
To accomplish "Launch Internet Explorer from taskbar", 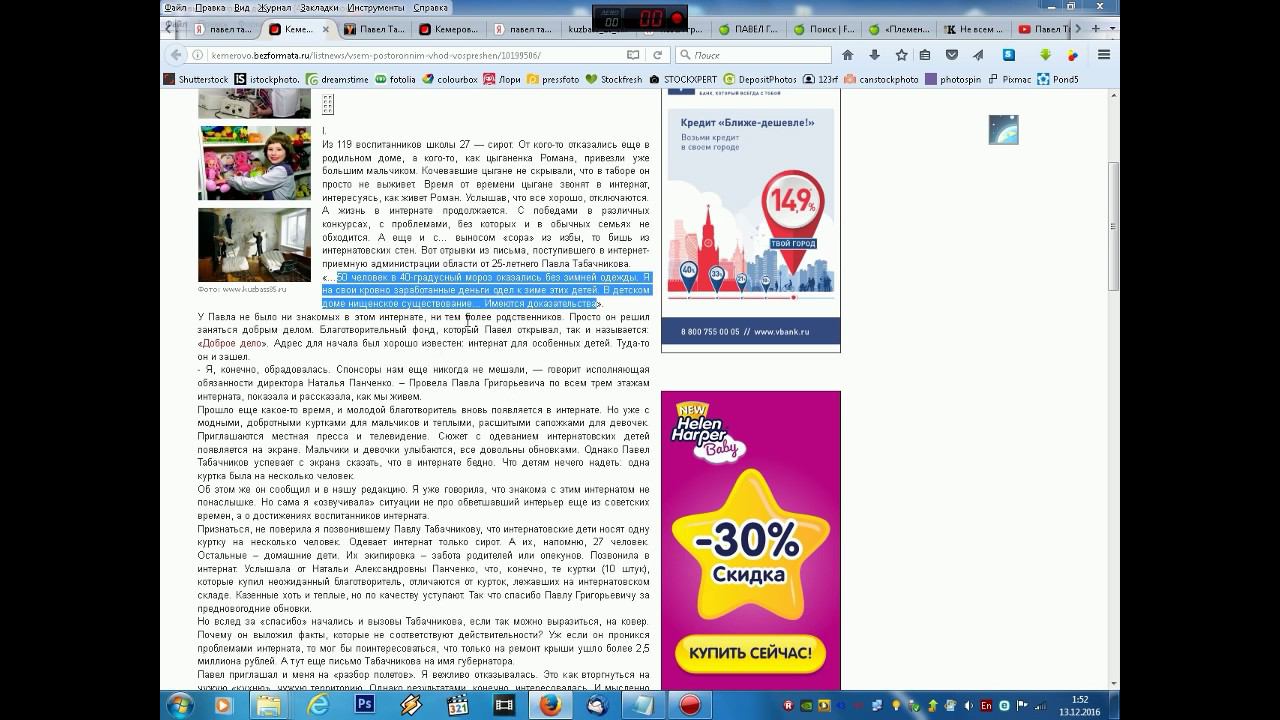I will (317, 705).
